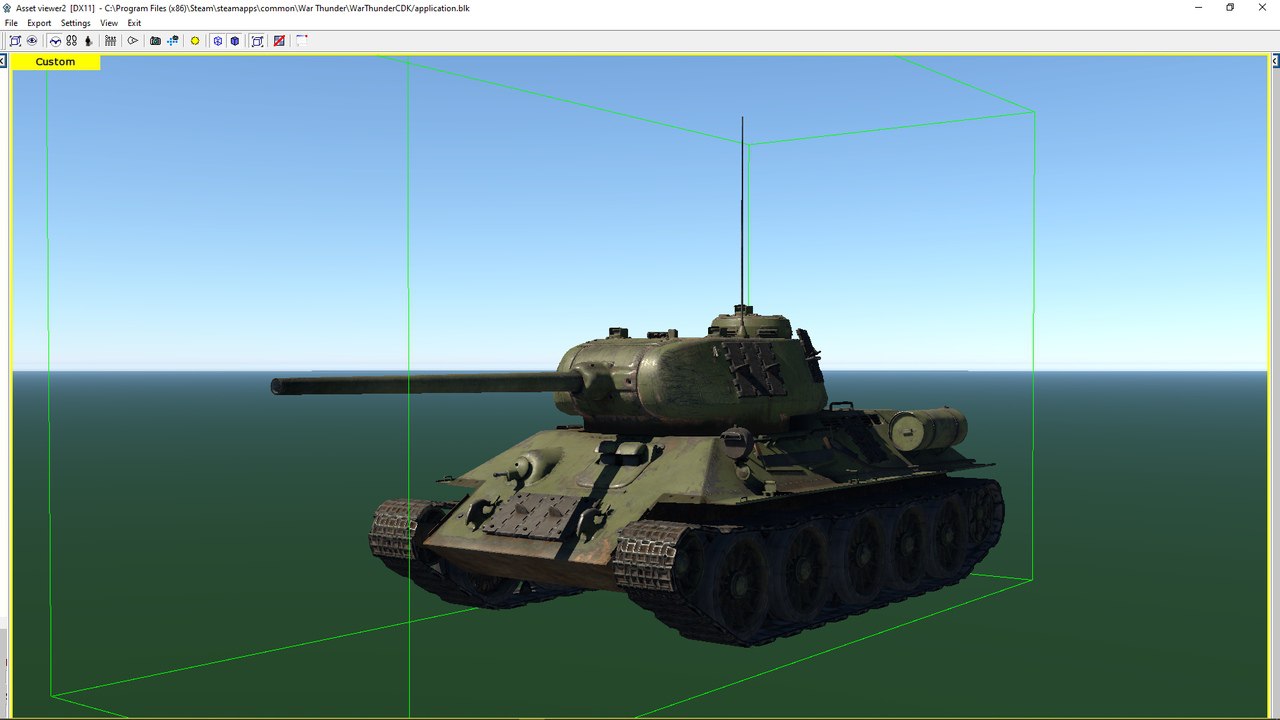
Task: Restore down the application window
Action: 1230,7
